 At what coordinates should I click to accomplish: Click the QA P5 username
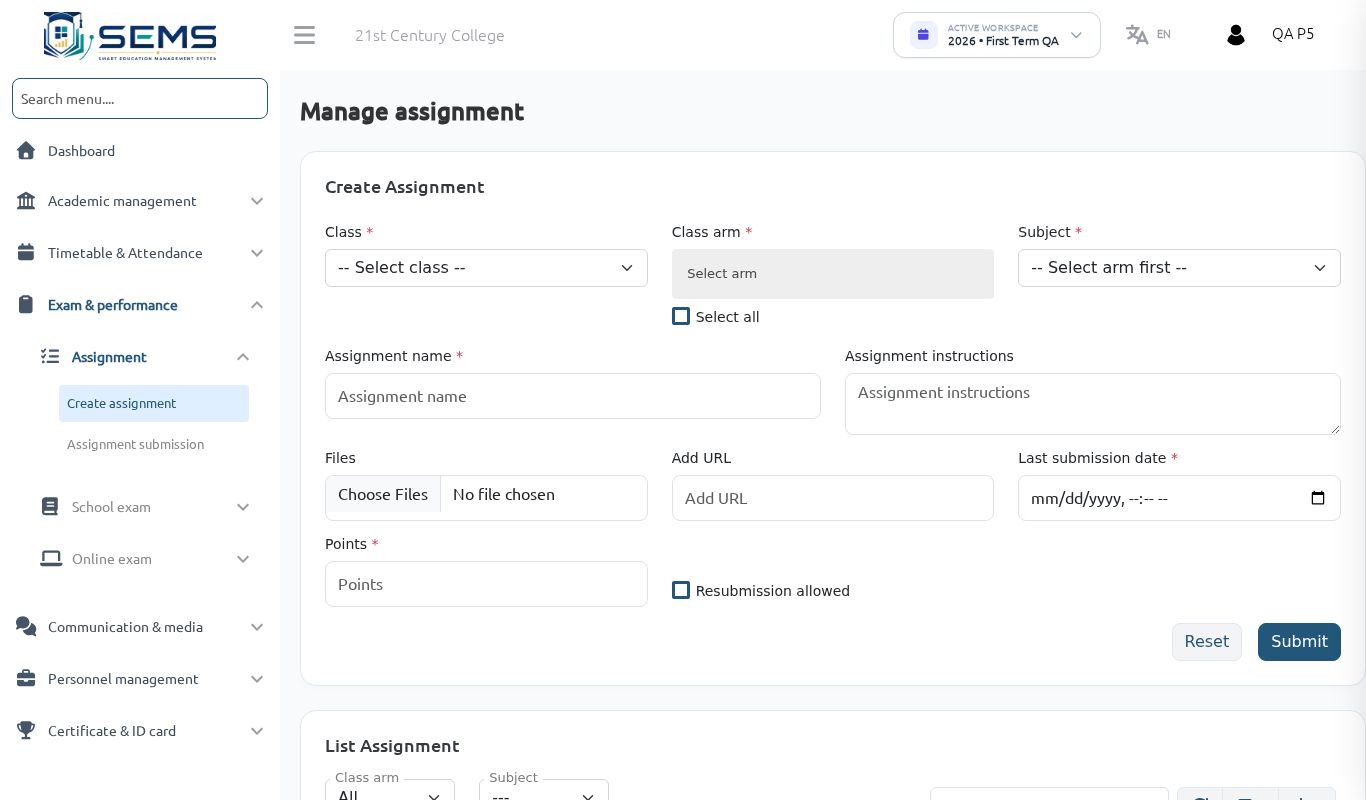pos(1293,34)
